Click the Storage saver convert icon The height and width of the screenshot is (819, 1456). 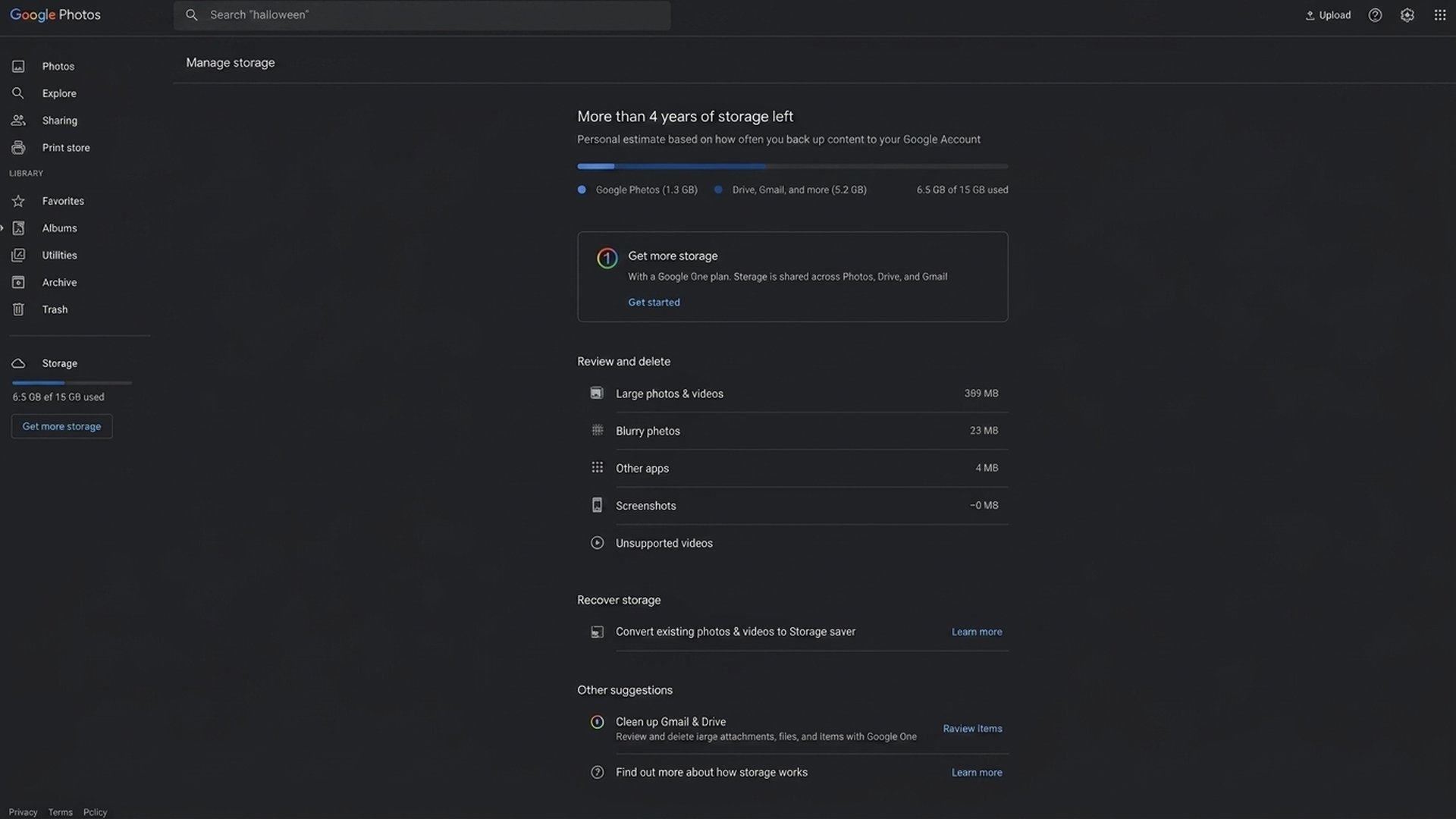pyautogui.click(x=597, y=632)
